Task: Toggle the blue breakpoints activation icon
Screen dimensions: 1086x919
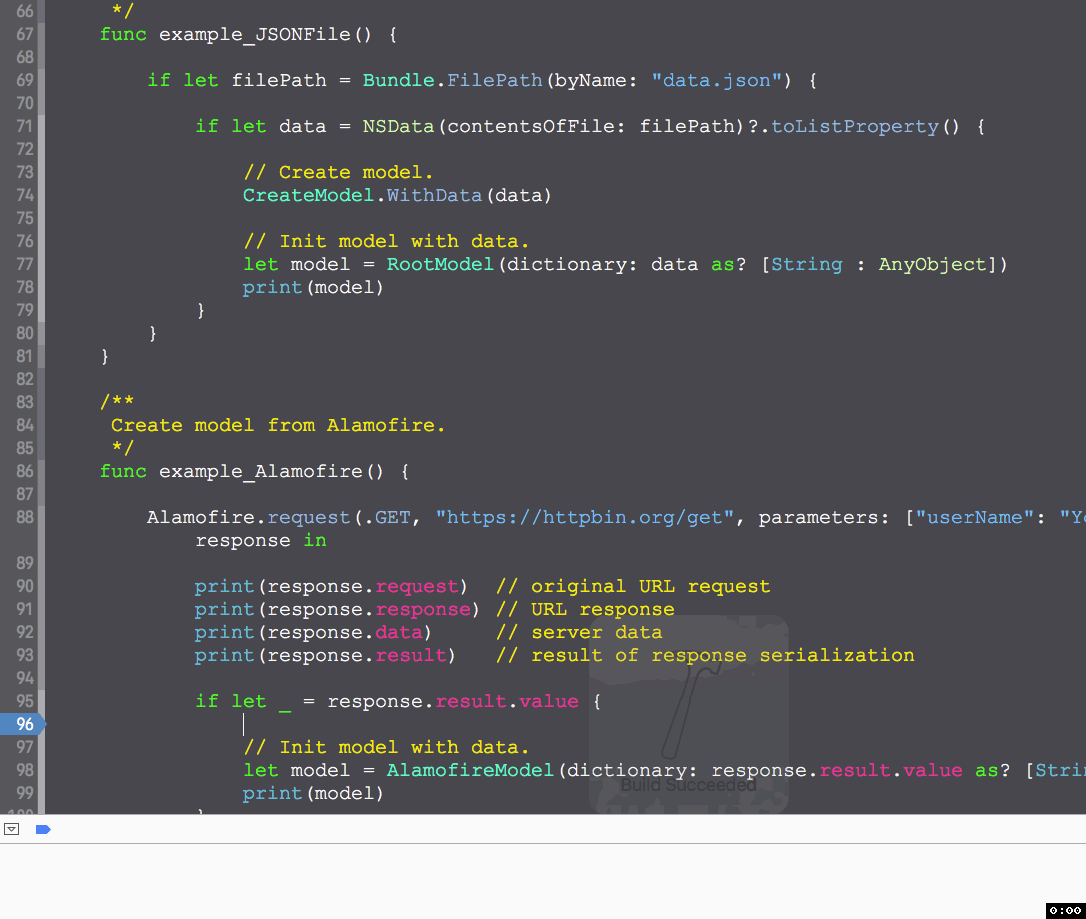Action: [x=43, y=829]
